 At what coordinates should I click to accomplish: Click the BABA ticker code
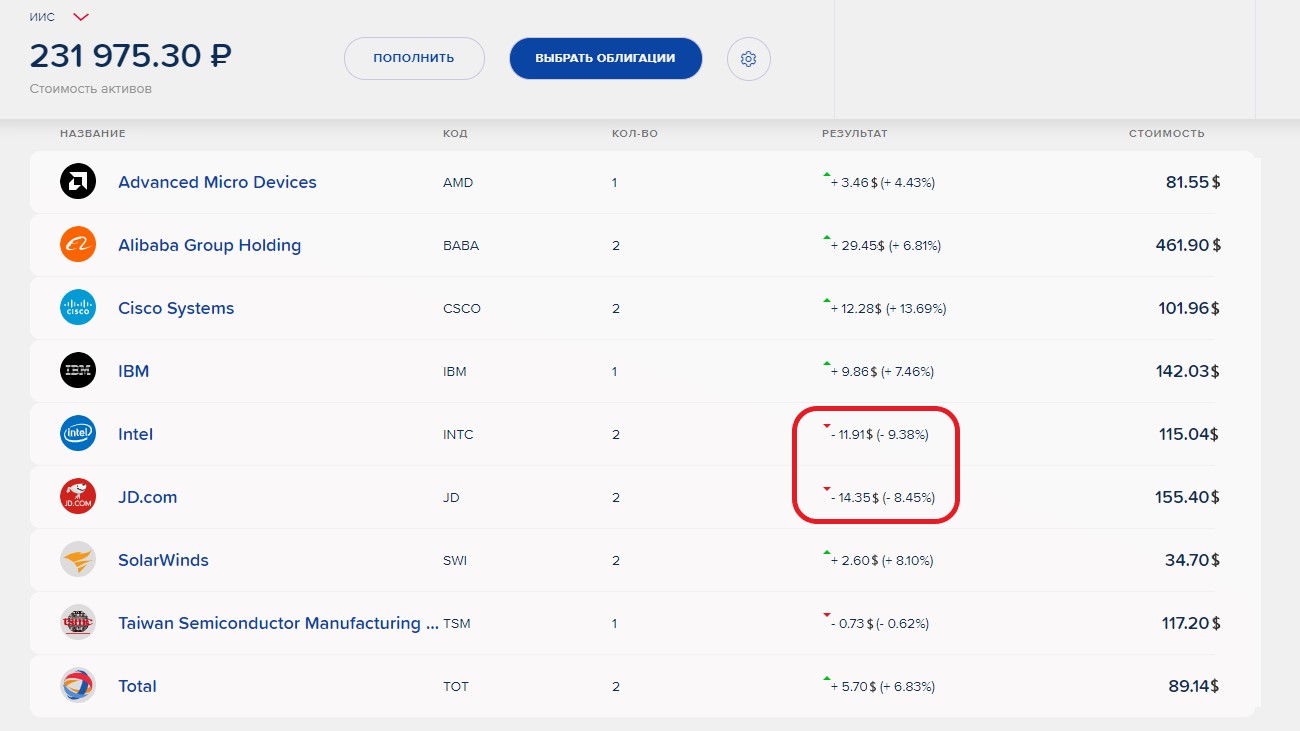pyautogui.click(x=461, y=246)
